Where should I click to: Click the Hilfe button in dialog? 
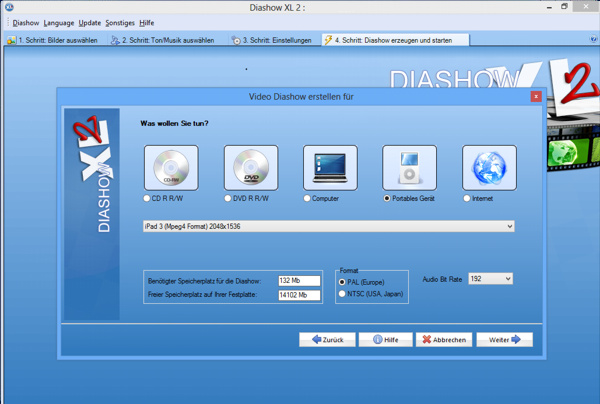click(386, 339)
